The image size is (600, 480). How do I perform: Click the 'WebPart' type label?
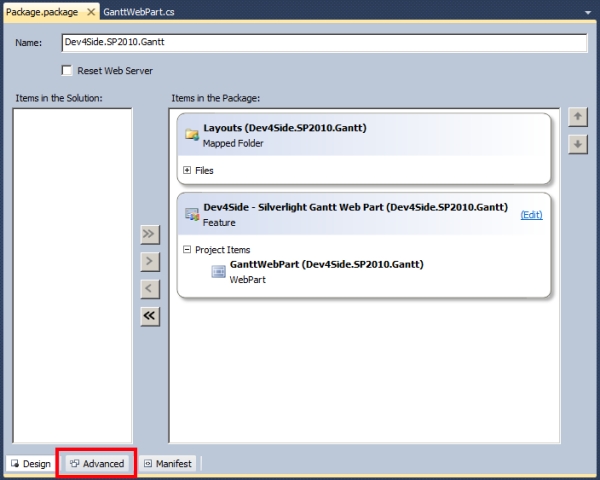248,279
